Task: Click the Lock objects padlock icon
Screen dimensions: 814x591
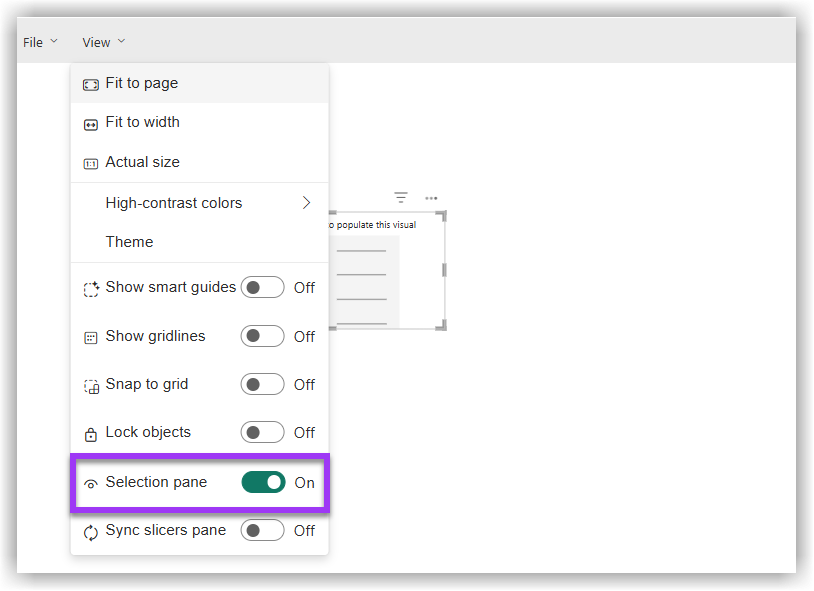Action: [90, 432]
